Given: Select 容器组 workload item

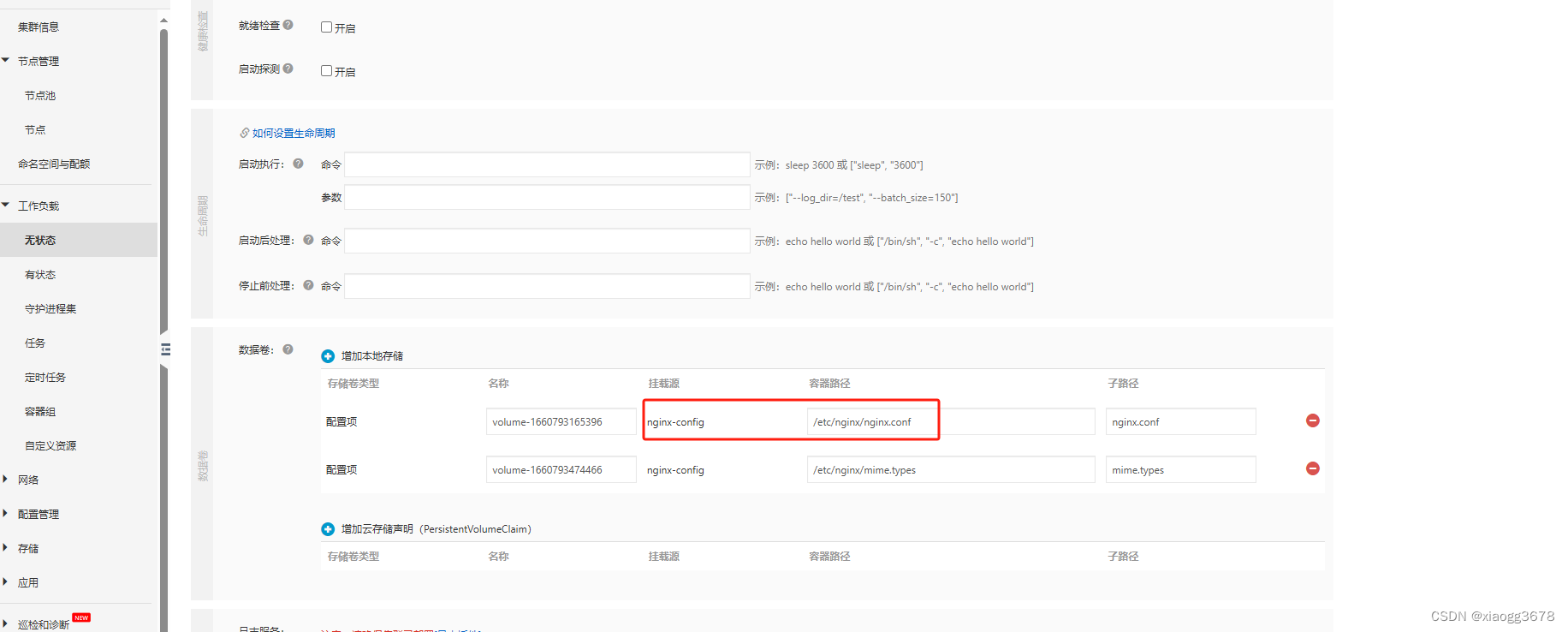Looking at the screenshot, I should 40,411.
